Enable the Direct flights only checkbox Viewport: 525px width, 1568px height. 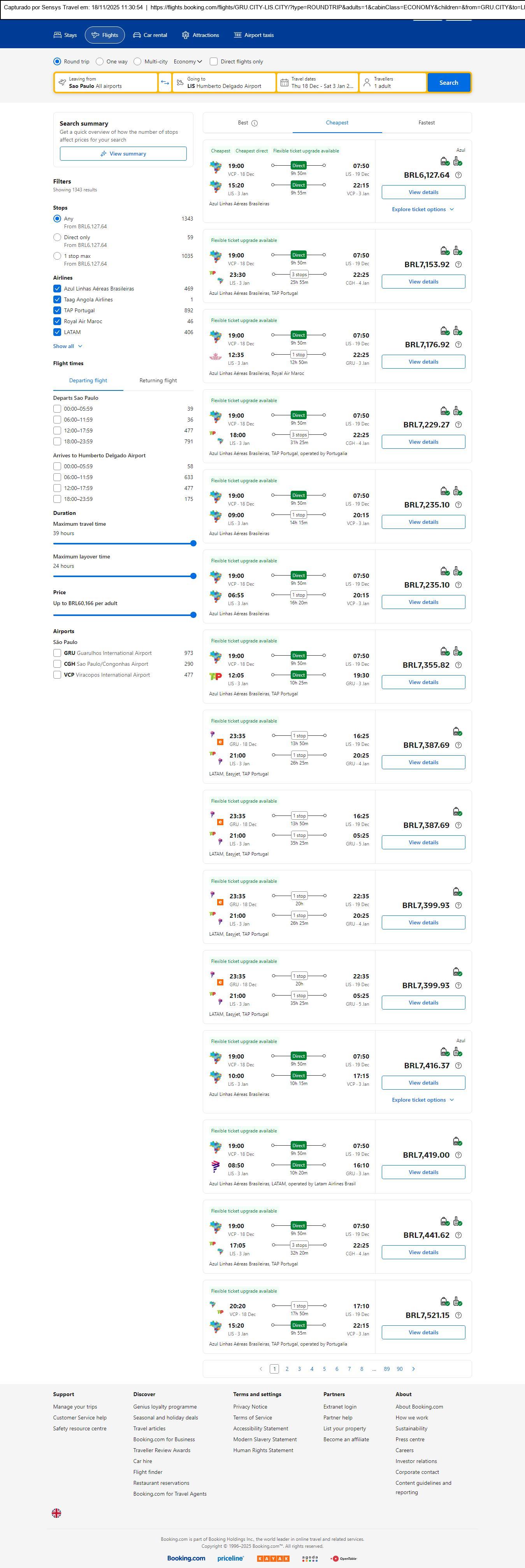click(x=214, y=61)
